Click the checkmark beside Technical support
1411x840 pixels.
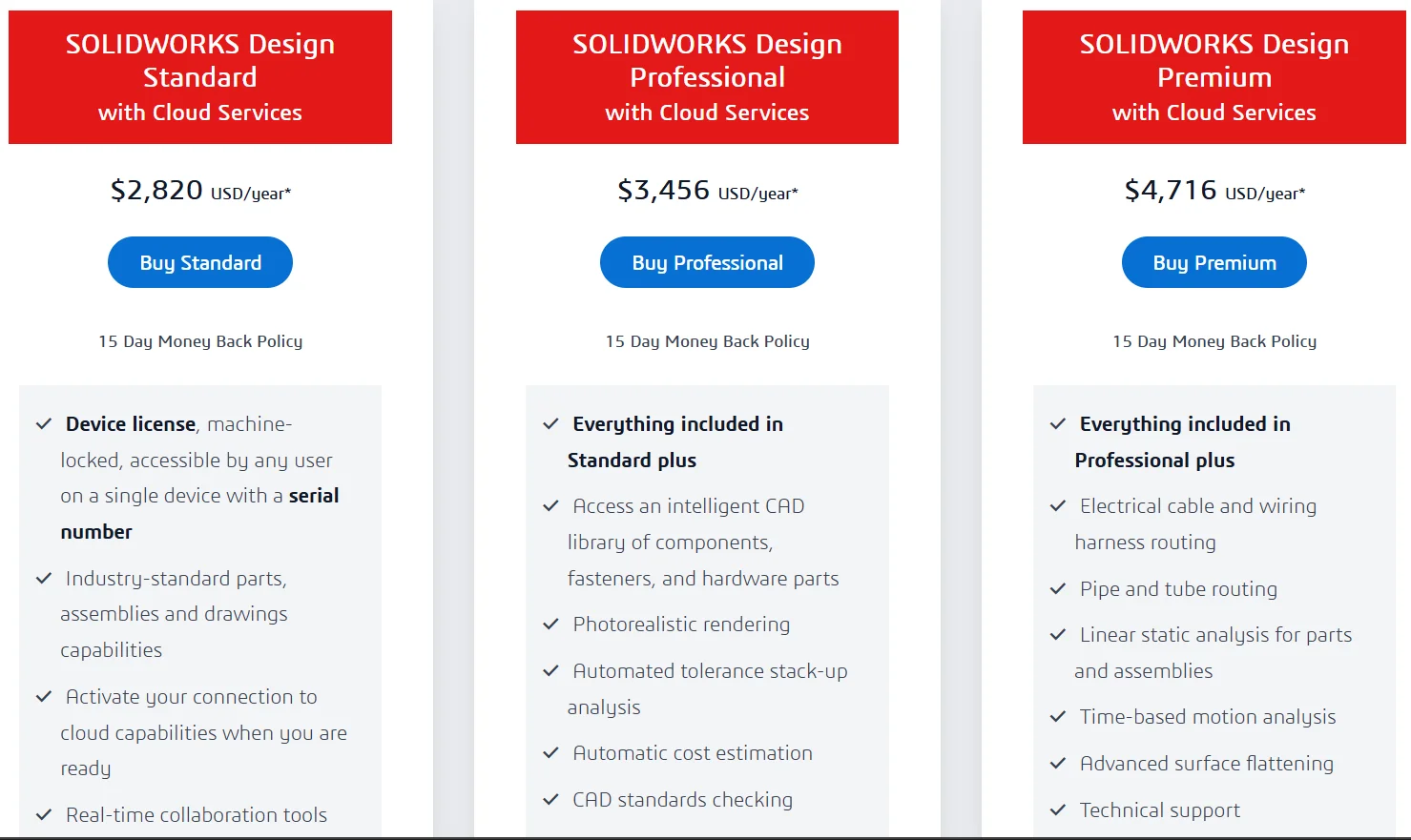tap(1058, 810)
